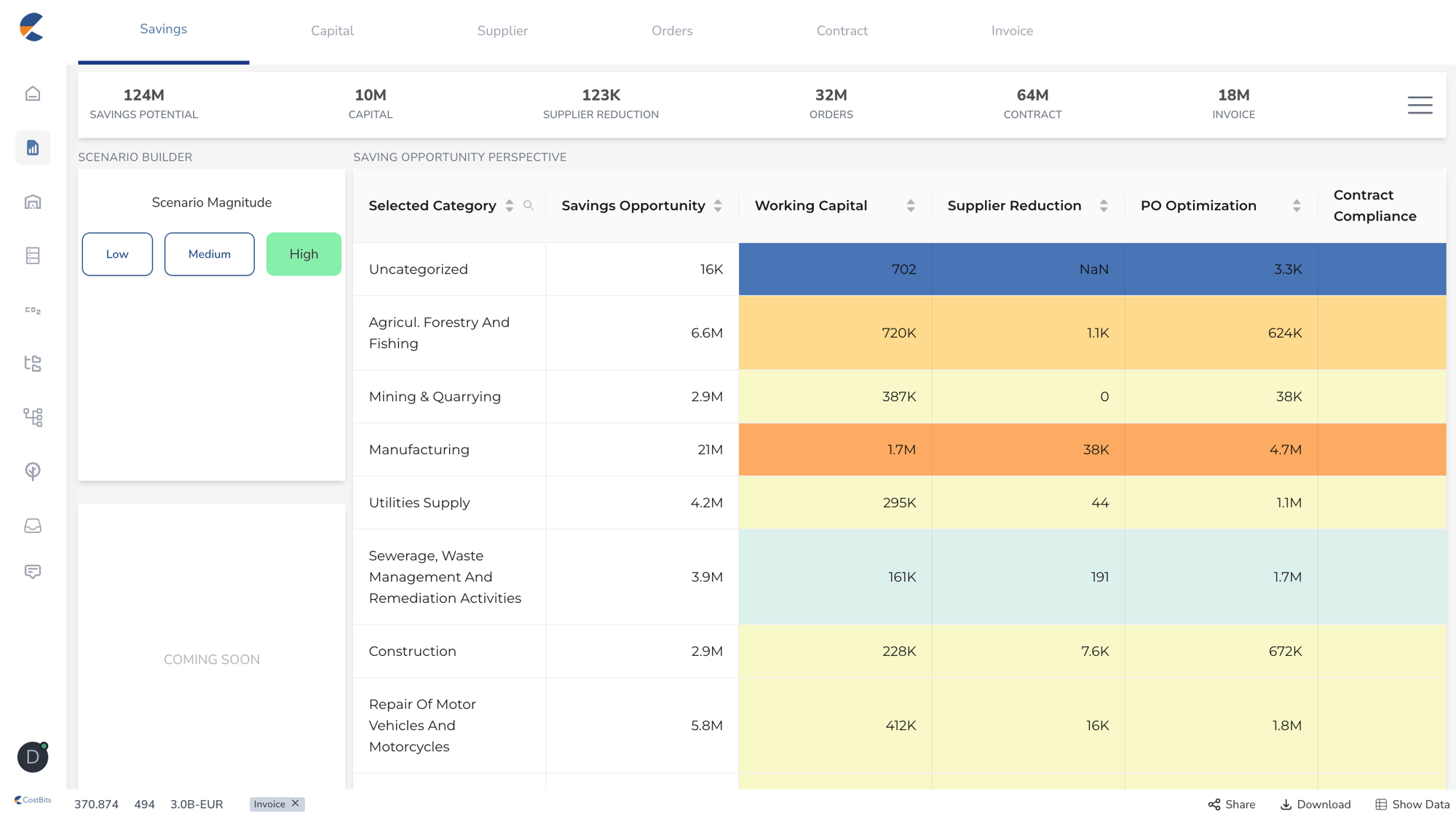Viewport: 1456px width, 816px height.
Task: Select the bar chart report sidebar icon
Action: (x=33, y=148)
